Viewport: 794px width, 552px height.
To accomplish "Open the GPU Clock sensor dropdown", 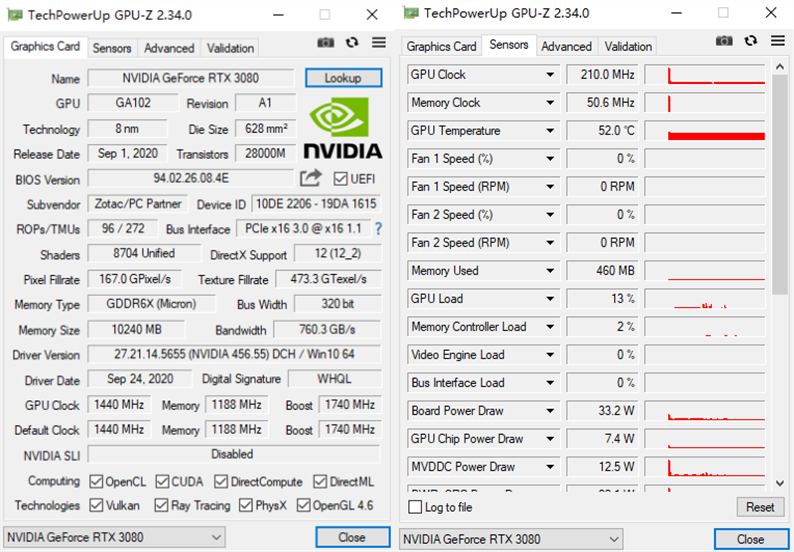I will point(549,75).
